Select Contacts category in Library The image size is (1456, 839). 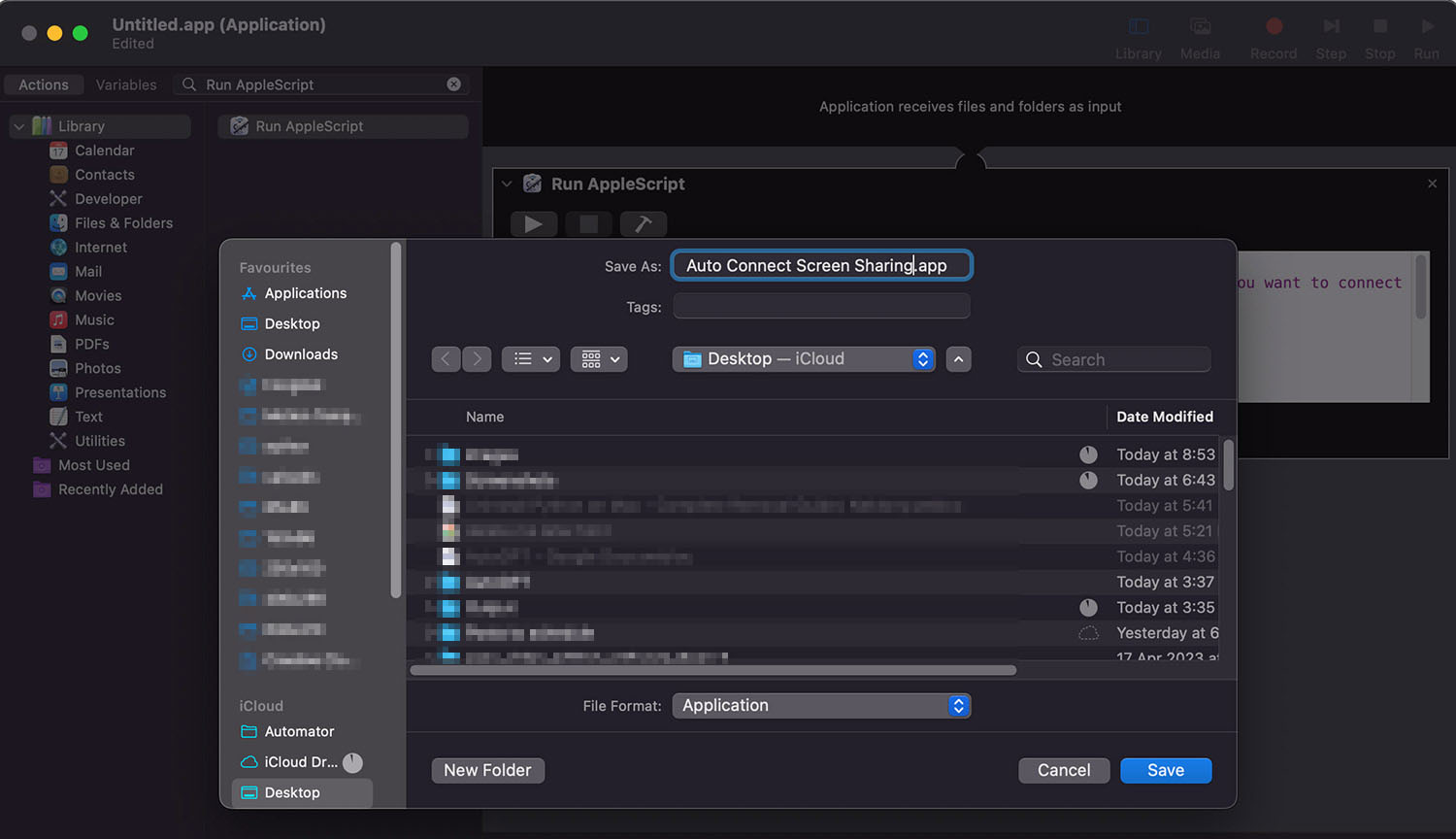104,175
